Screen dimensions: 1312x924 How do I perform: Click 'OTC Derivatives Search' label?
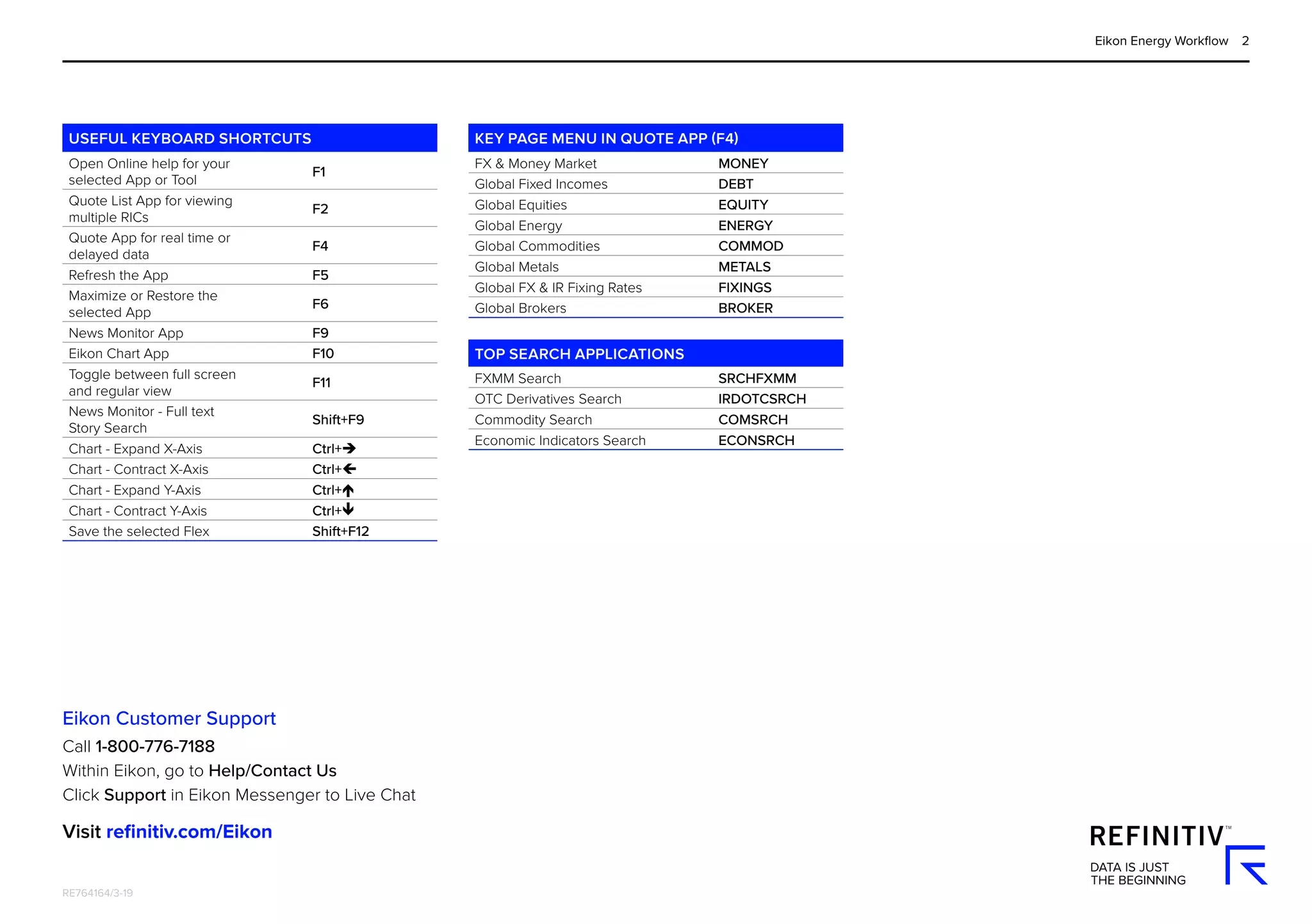548,400
